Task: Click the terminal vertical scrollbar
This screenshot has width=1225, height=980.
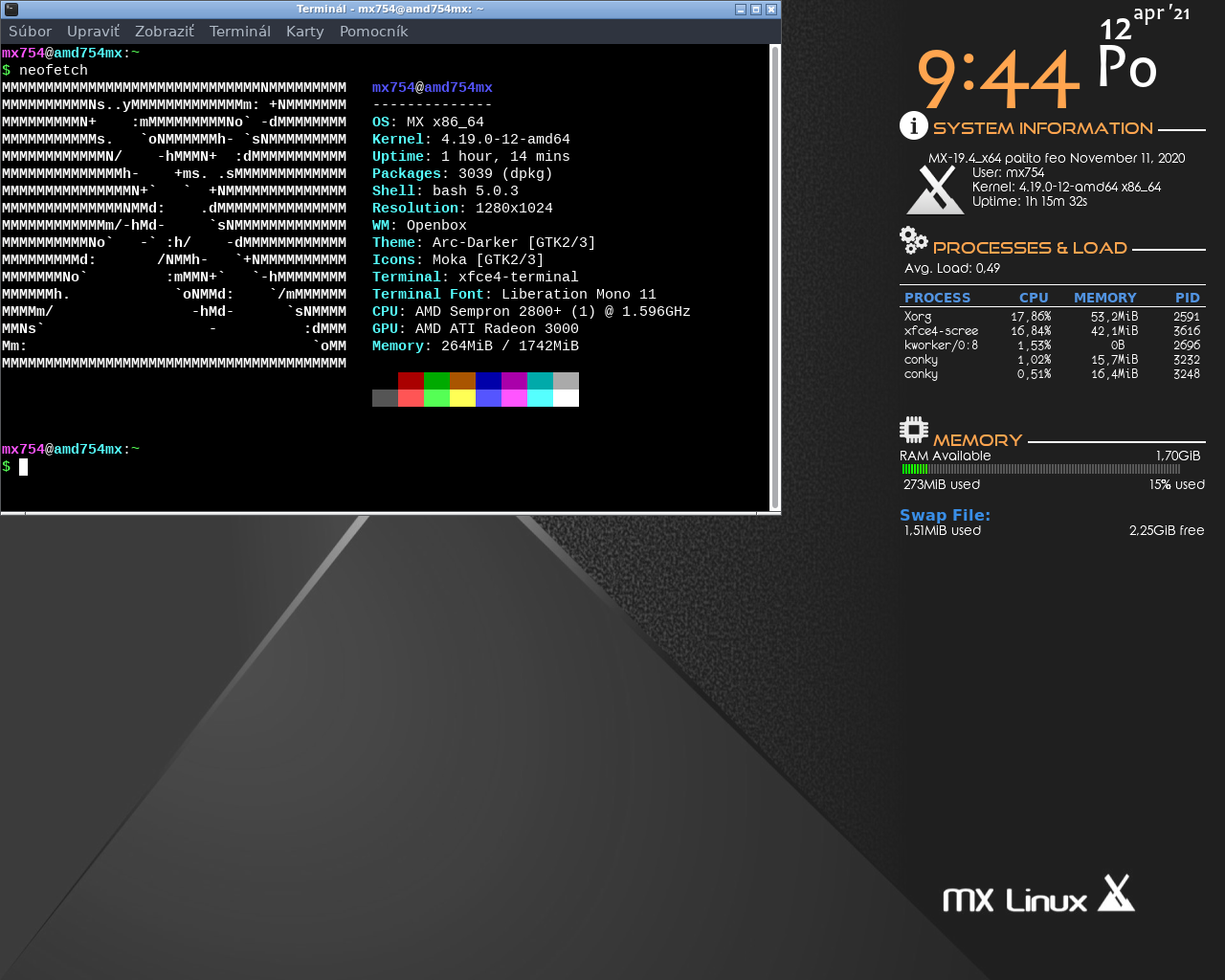Action: [x=774, y=278]
